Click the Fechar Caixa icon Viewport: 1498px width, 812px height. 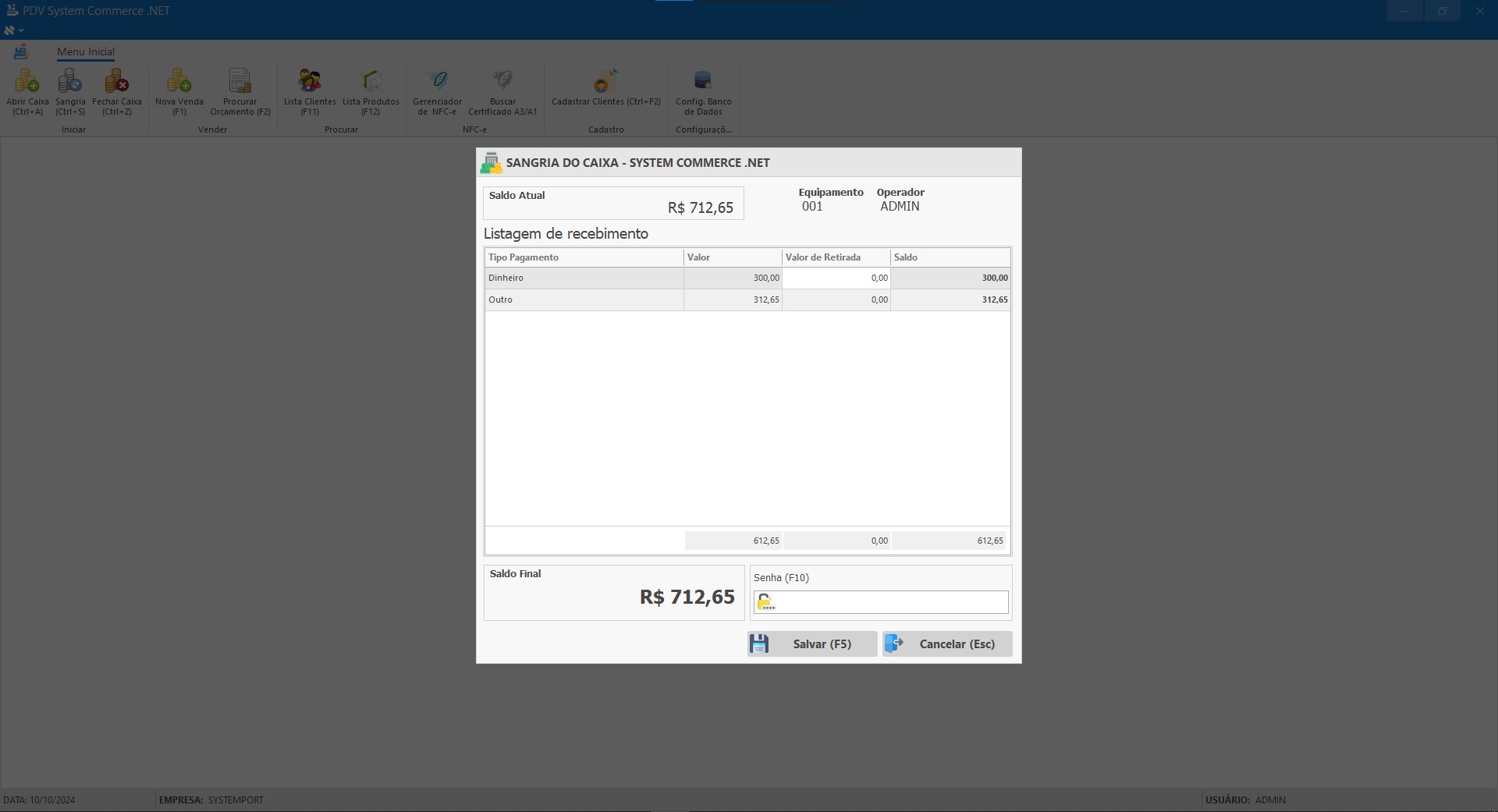(117, 81)
